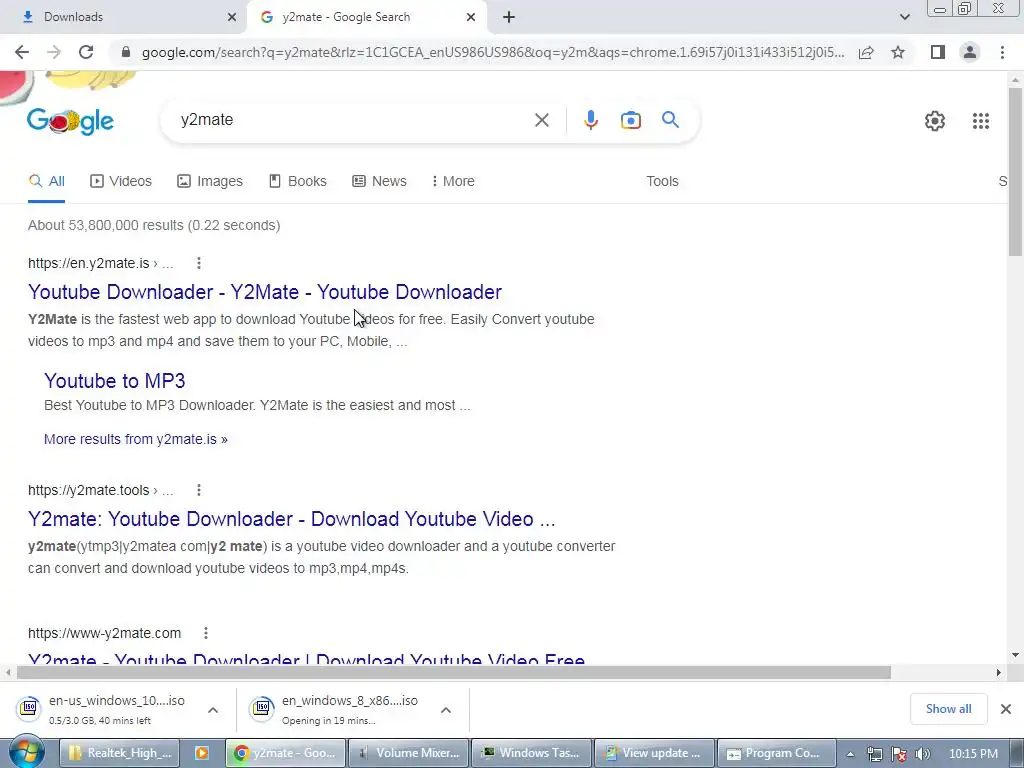
Task: Go back using the browser back arrow
Action: 22,52
